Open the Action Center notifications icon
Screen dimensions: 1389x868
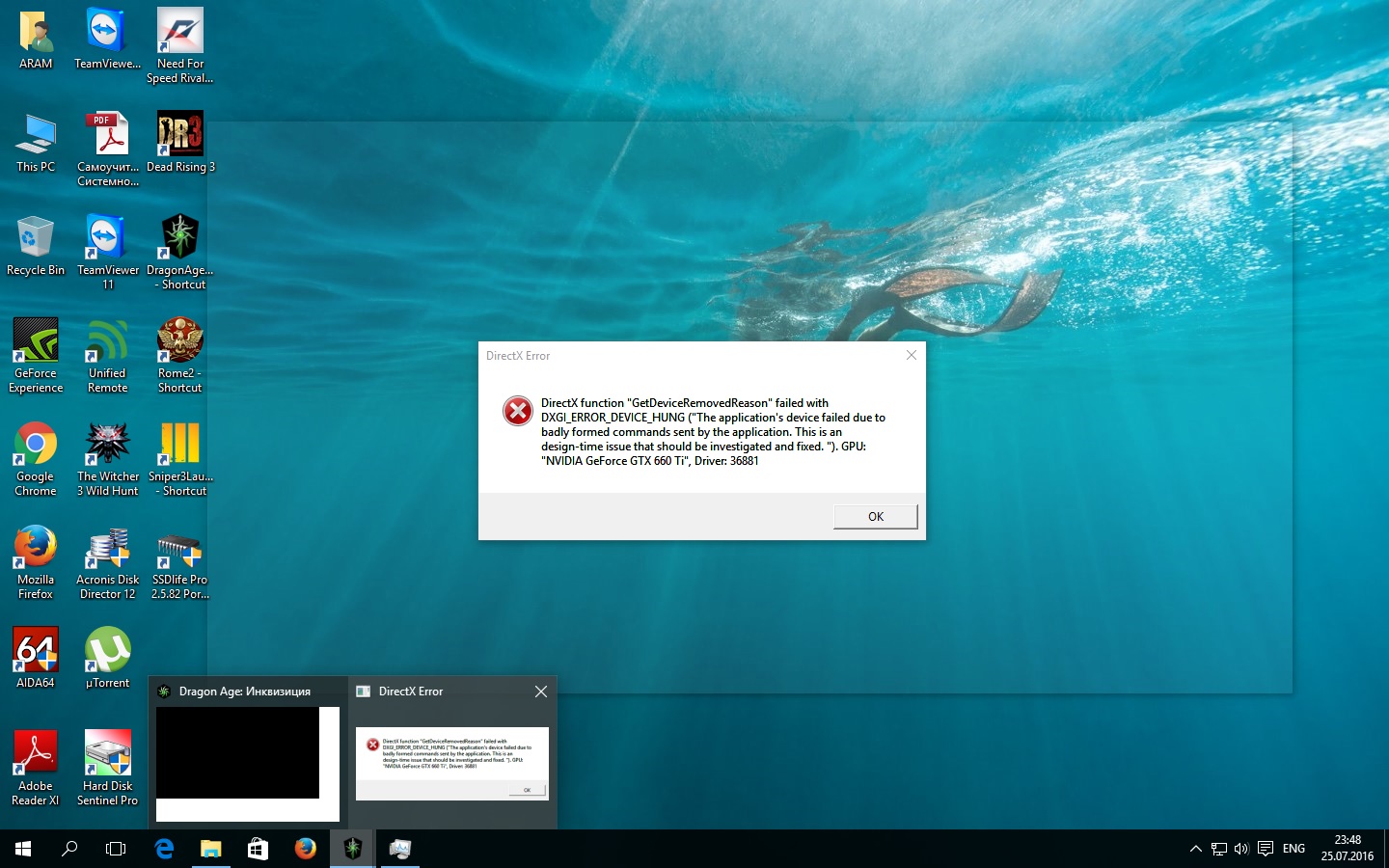(x=1266, y=849)
